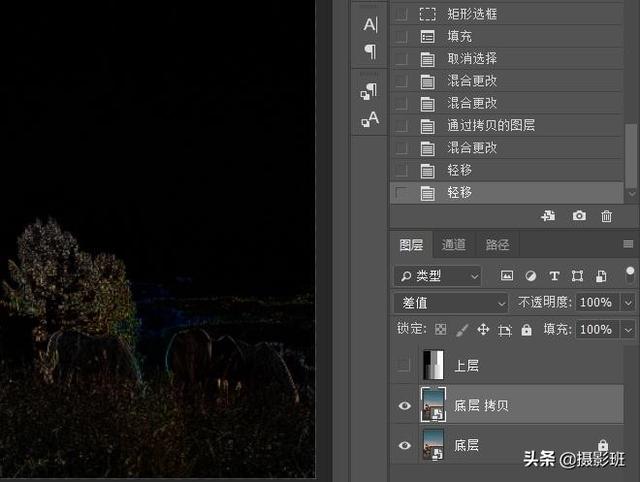
Task: Open the Paragraph Styles panel icon
Action: pyautogui.click(x=370, y=91)
